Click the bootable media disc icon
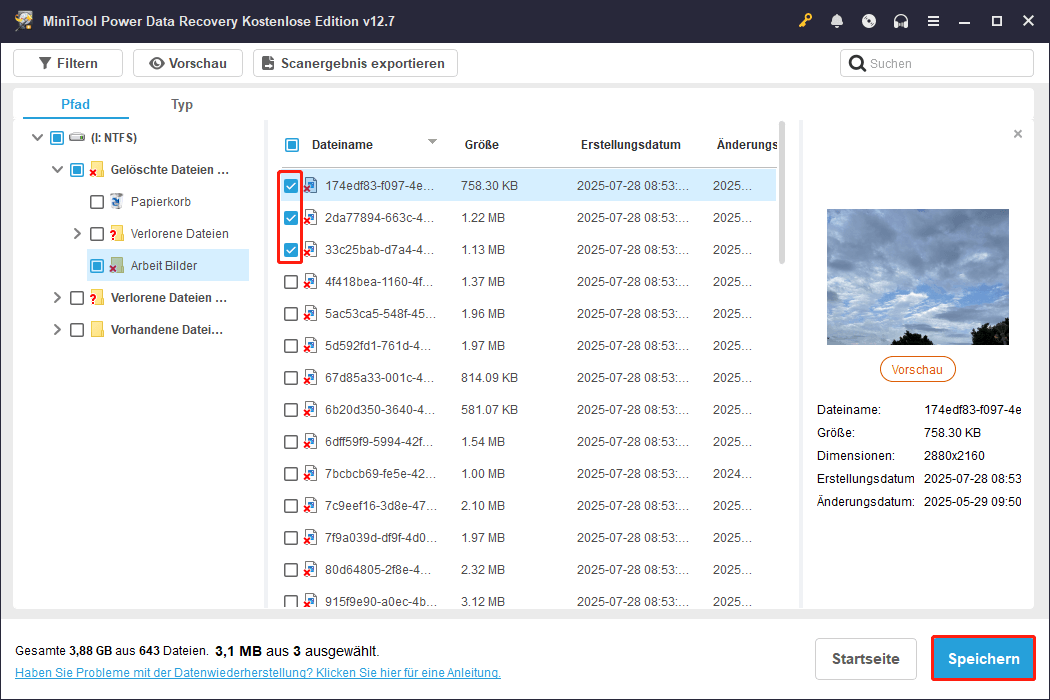The image size is (1050, 700). pos(869,20)
